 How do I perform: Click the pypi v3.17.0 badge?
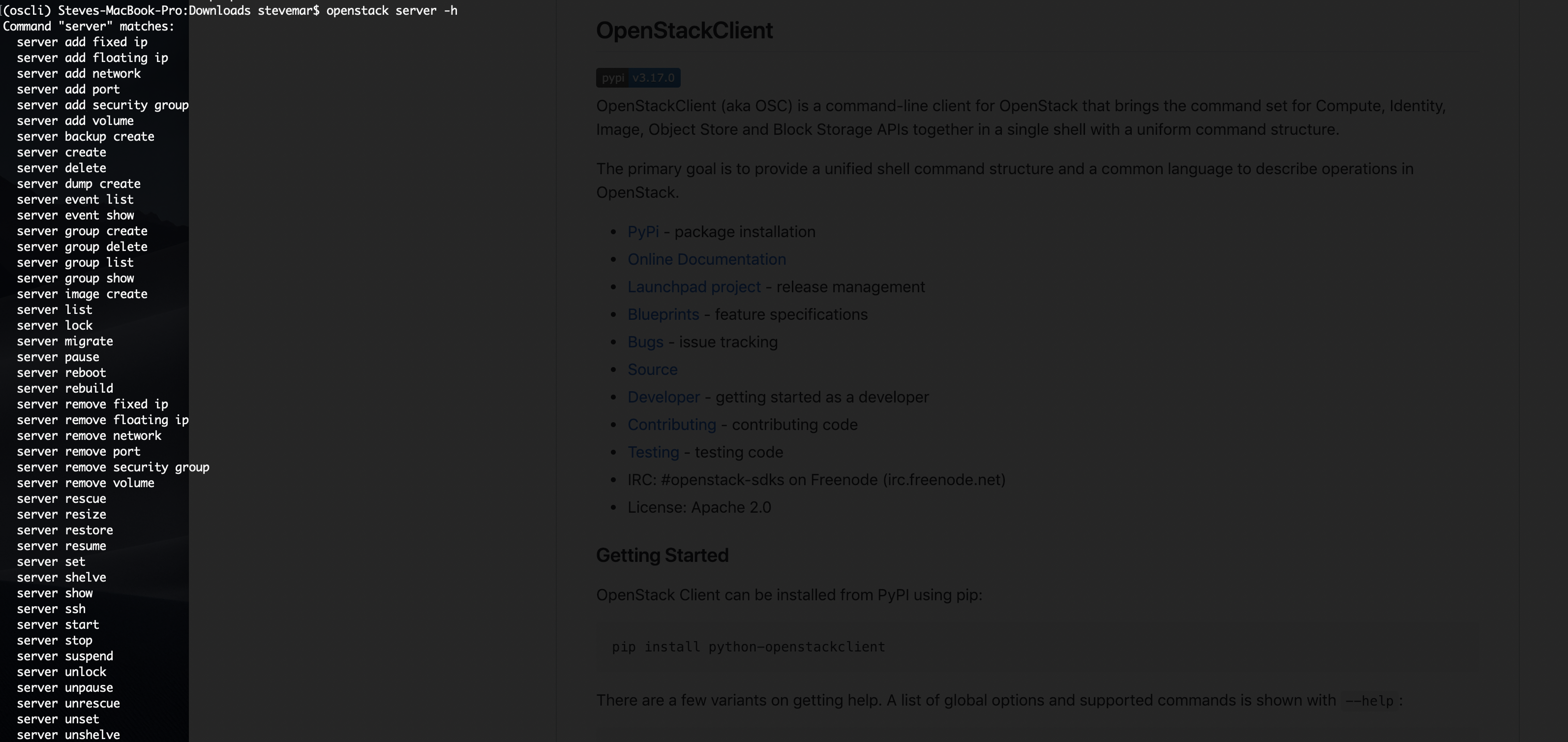[x=638, y=78]
